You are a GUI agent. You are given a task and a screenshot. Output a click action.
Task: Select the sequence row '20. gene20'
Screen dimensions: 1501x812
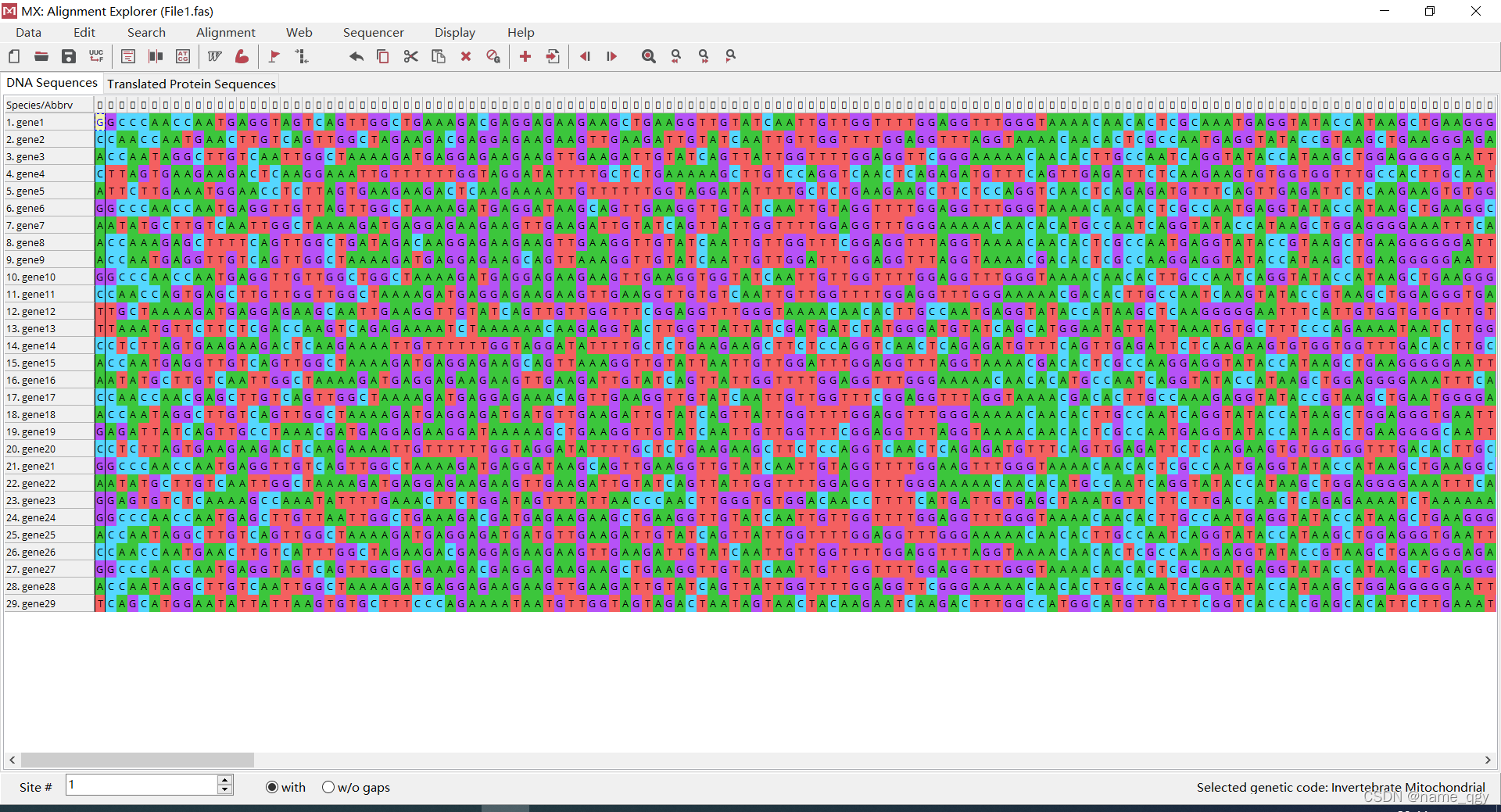(x=48, y=449)
